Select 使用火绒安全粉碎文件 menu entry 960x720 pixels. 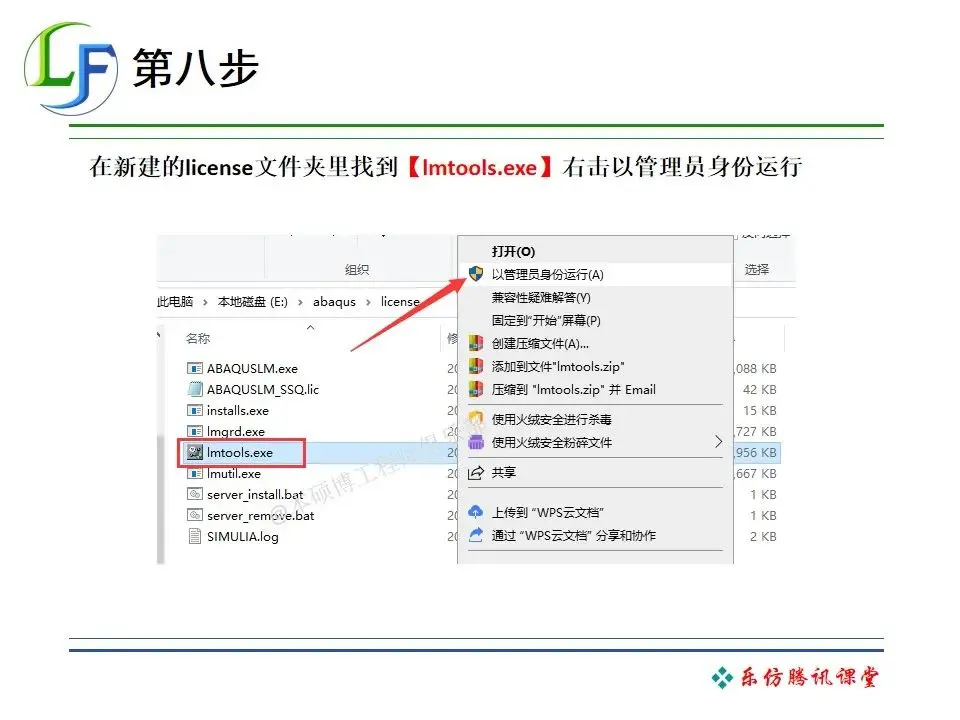tap(595, 443)
